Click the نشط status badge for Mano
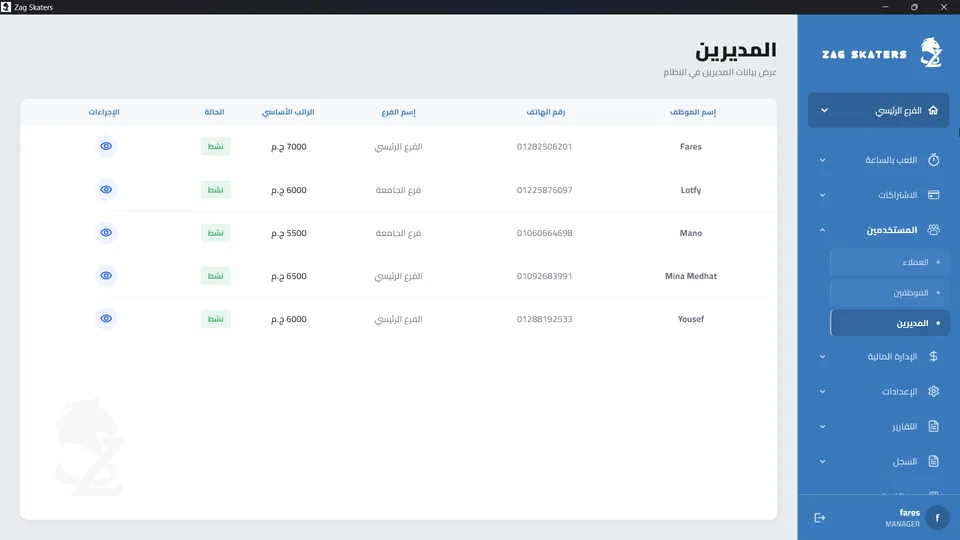The width and height of the screenshot is (960, 540). (216, 233)
